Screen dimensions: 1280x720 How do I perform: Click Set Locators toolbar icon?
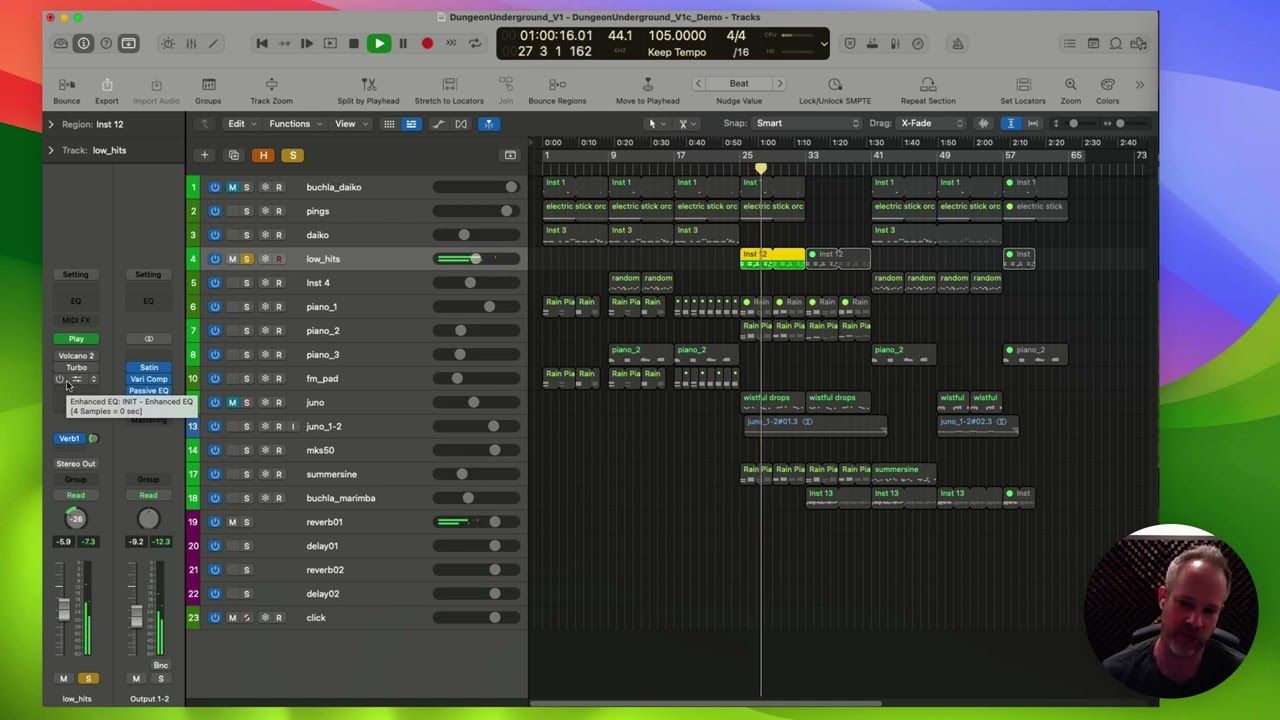click(x=1023, y=85)
